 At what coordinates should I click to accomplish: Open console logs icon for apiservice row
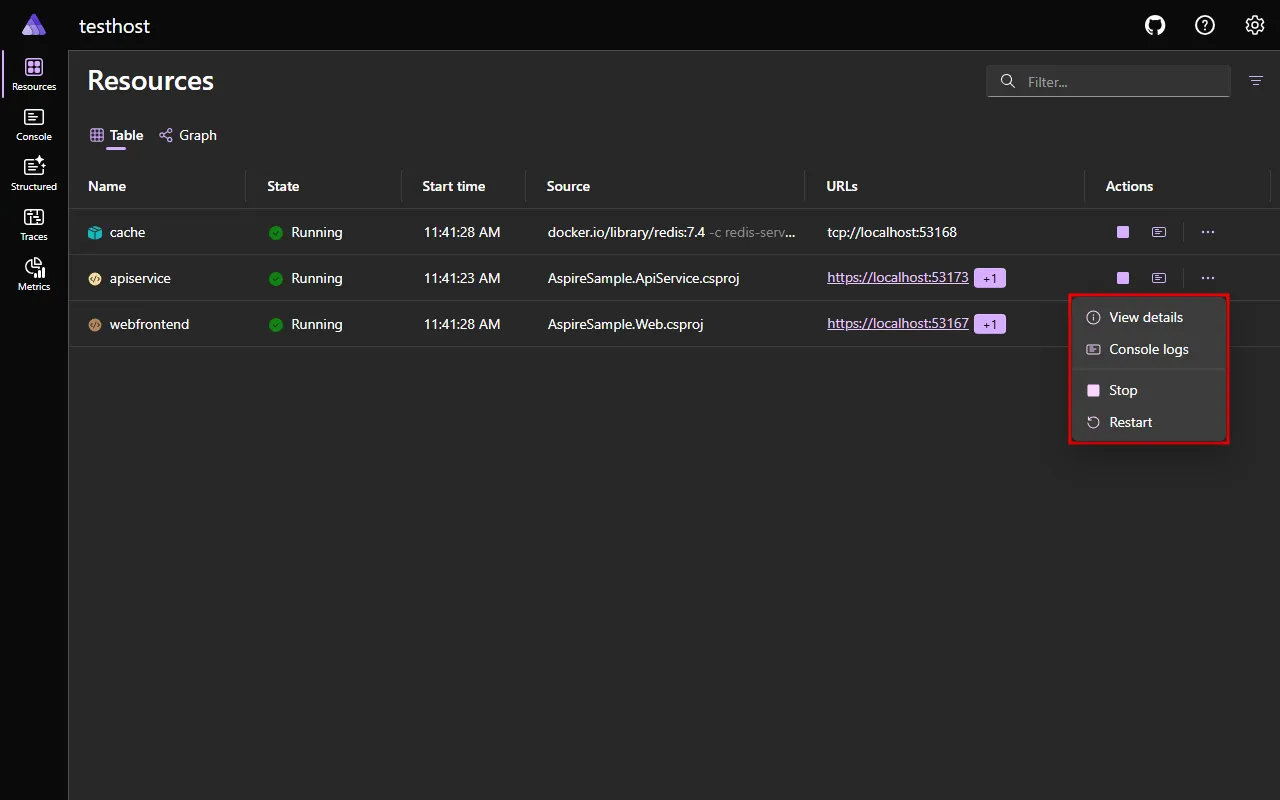1159,277
